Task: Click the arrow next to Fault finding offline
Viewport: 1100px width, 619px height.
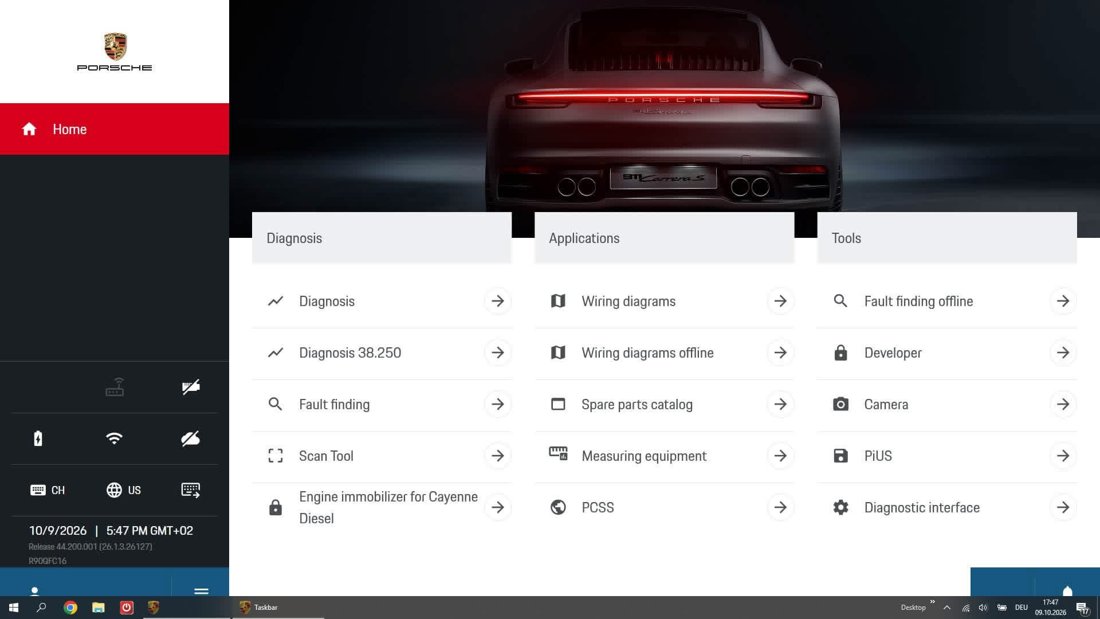Action: tap(1063, 301)
